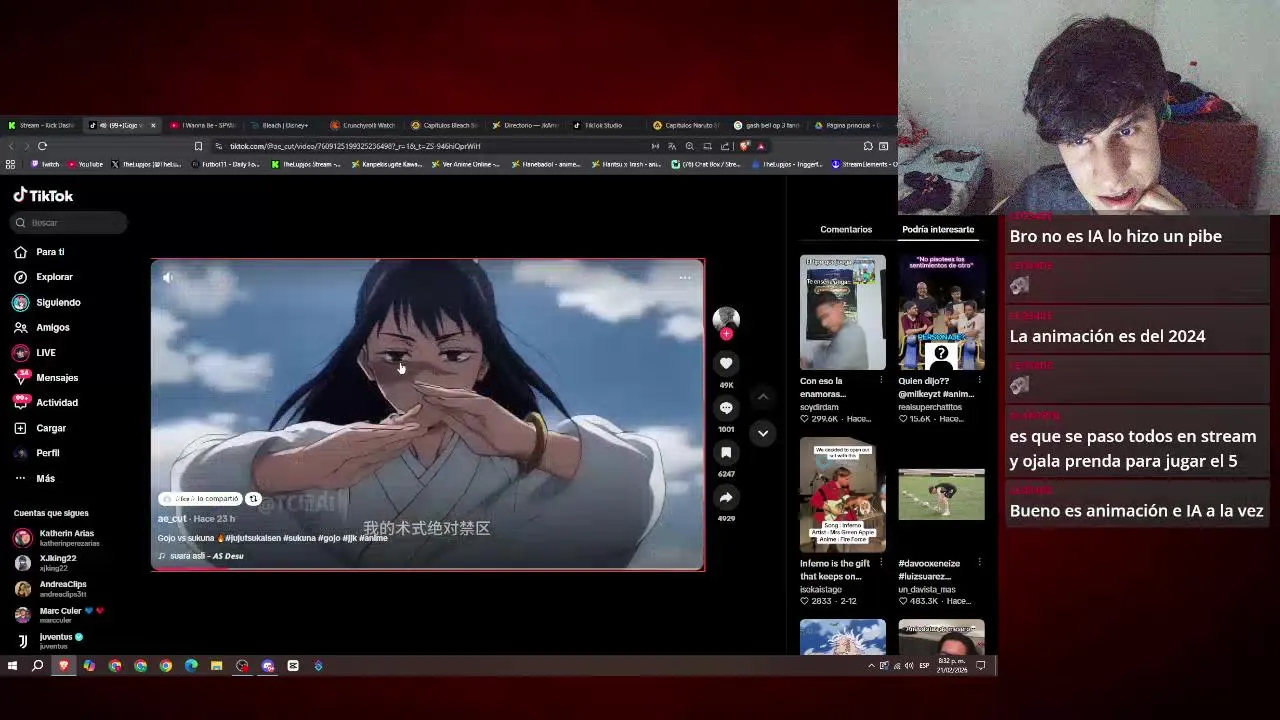1280x720 pixels.
Task: Switch to Stream - Kick Dashboard tab
Action: pyautogui.click(x=41, y=125)
